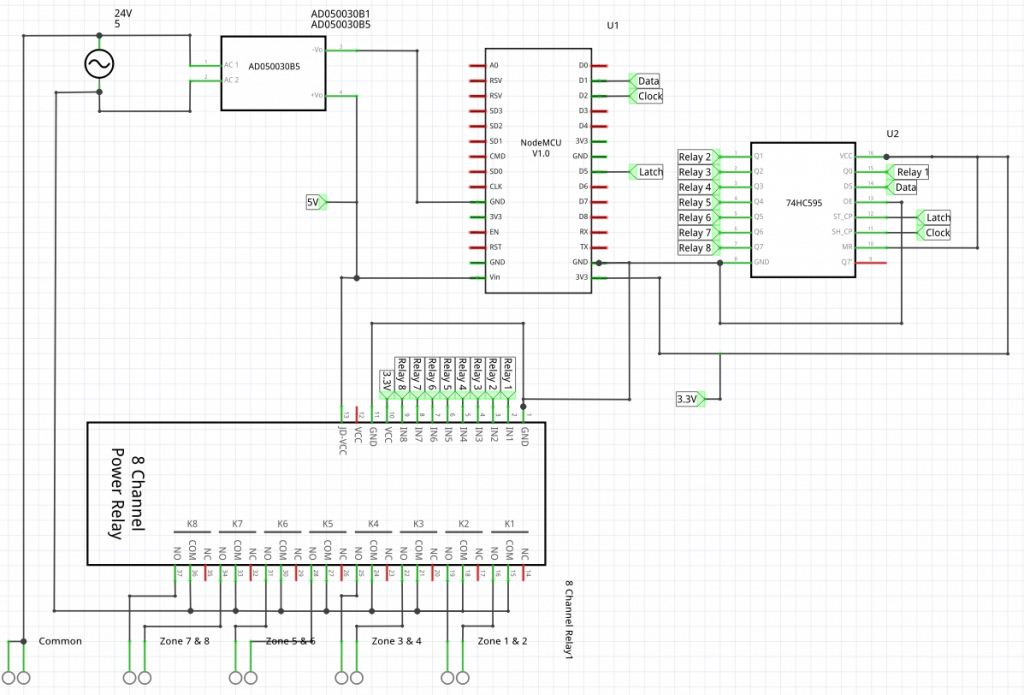Select the horizontal 3.3V net label

pyautogui.click(x=690, y=398)
